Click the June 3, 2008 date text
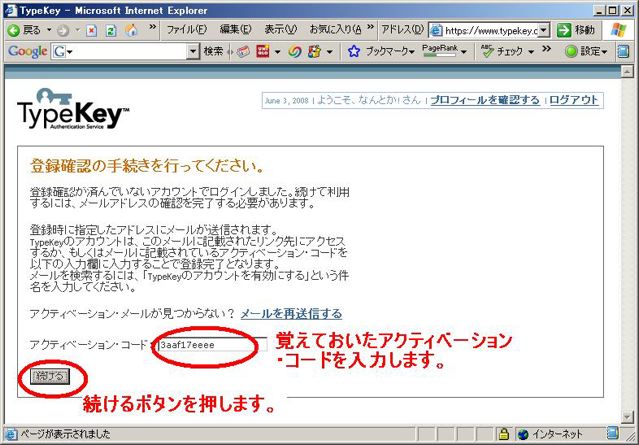 coord(286,101)
